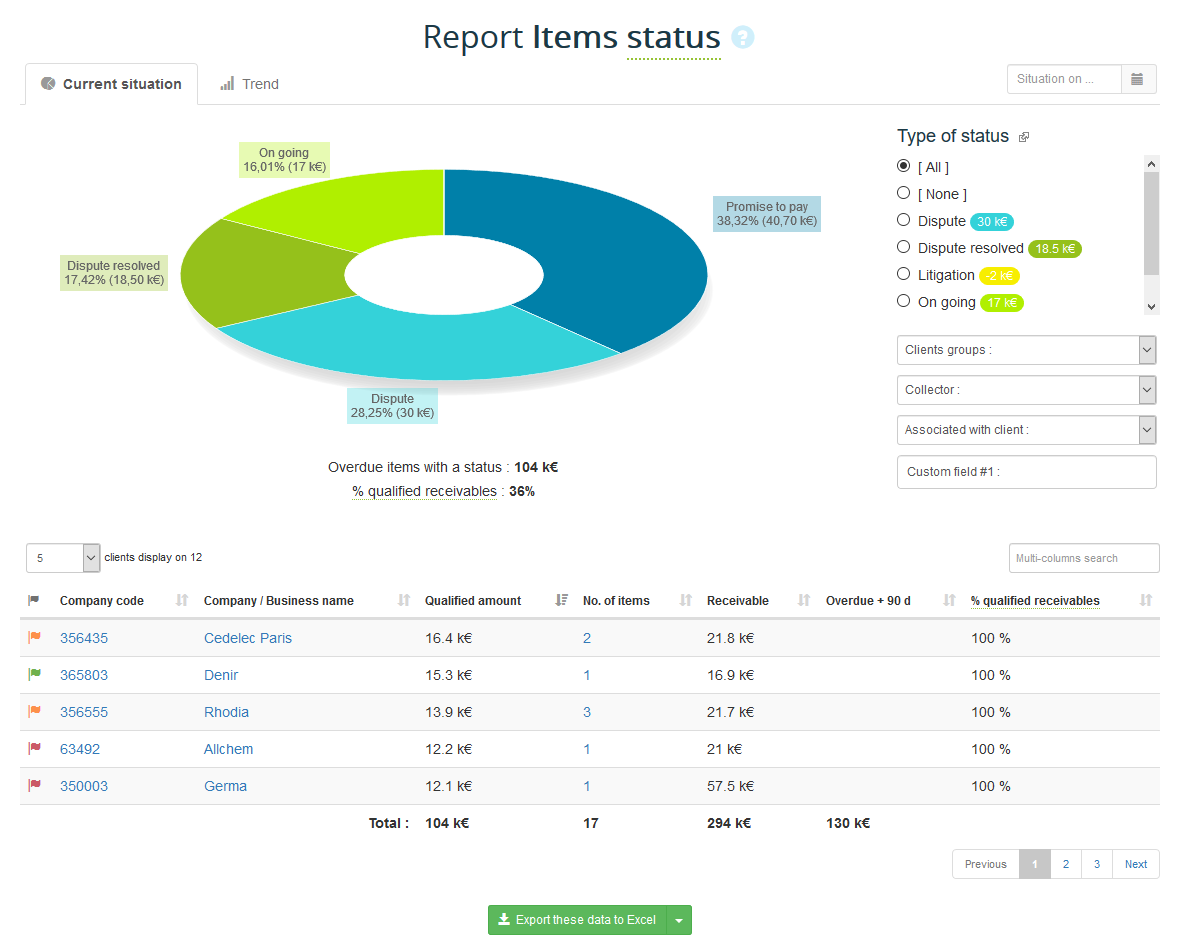The image size is (1178, 943).
Task: Click the On going 17 k€ badge
Action: (1002, 303)
